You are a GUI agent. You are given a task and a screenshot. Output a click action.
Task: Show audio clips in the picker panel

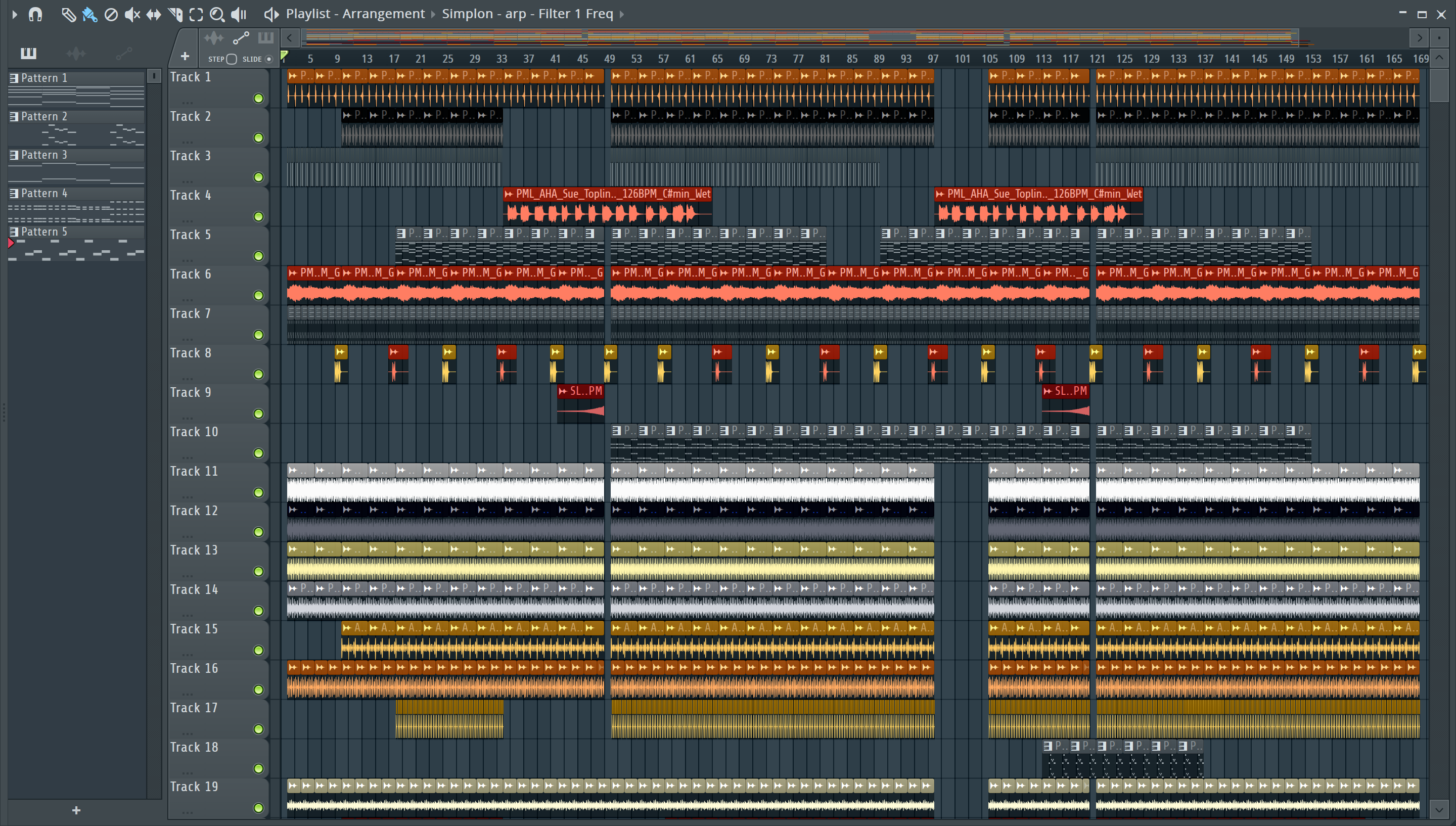coord(75,53)
